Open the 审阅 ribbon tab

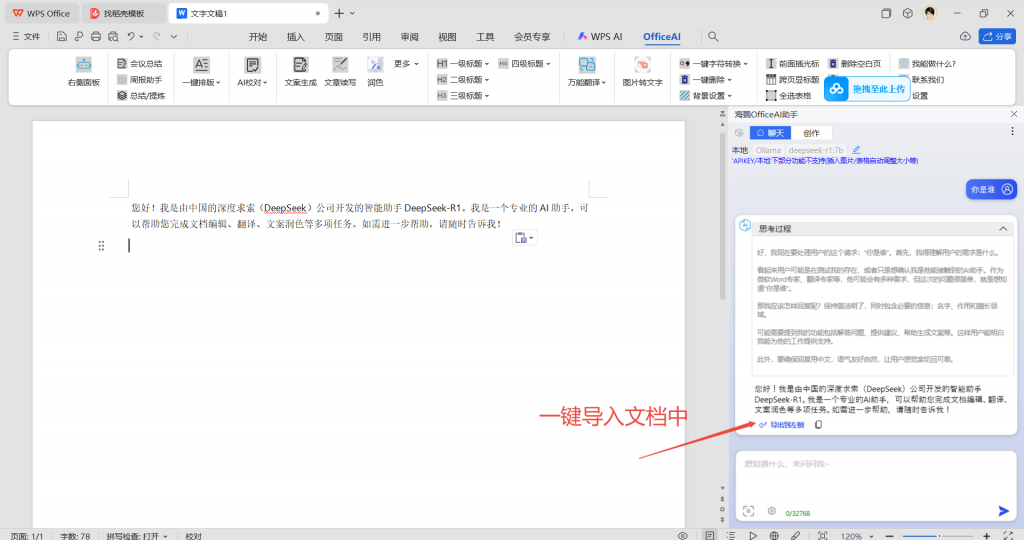409,37
